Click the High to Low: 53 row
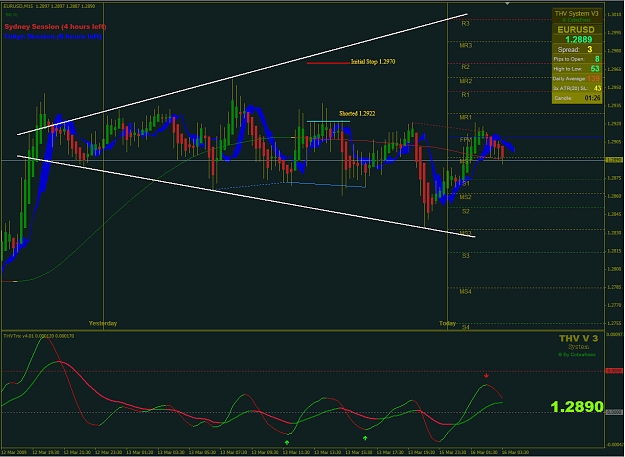Screen dimensions: 625x457 (x=577, y=69)
